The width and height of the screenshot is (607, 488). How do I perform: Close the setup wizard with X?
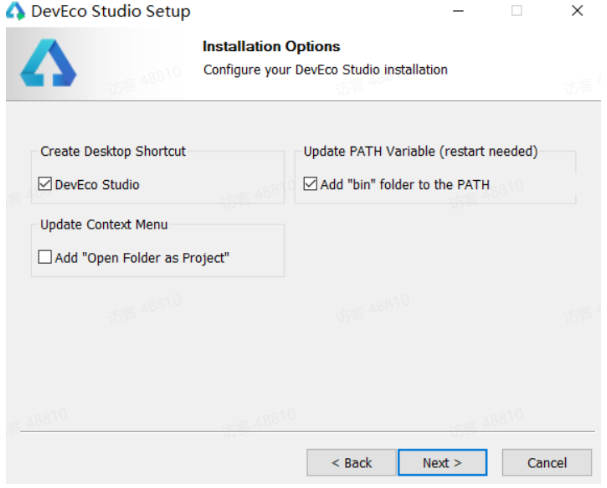[577, 12]
